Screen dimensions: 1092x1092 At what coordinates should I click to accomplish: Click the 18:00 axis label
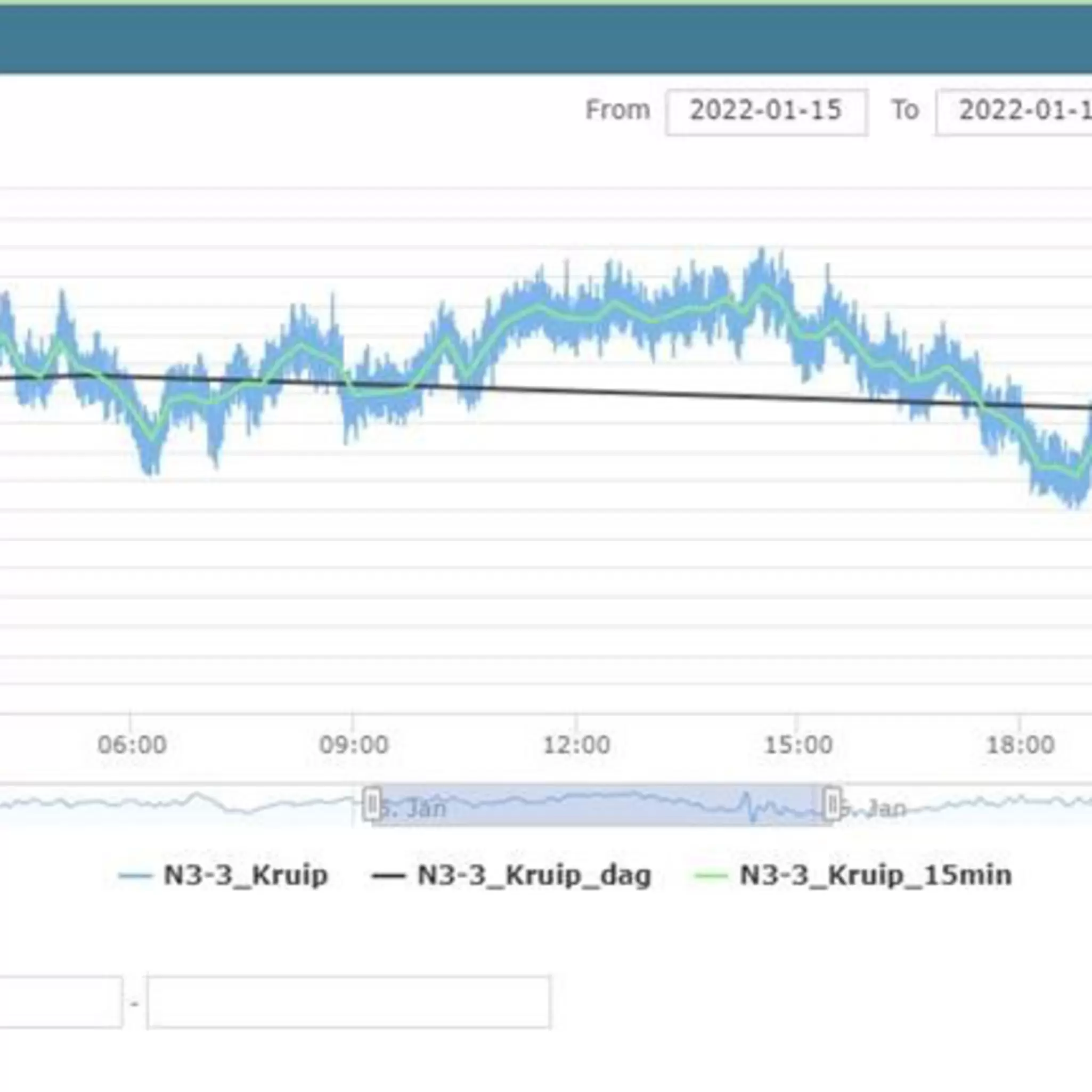click(x=1020, y=745)
